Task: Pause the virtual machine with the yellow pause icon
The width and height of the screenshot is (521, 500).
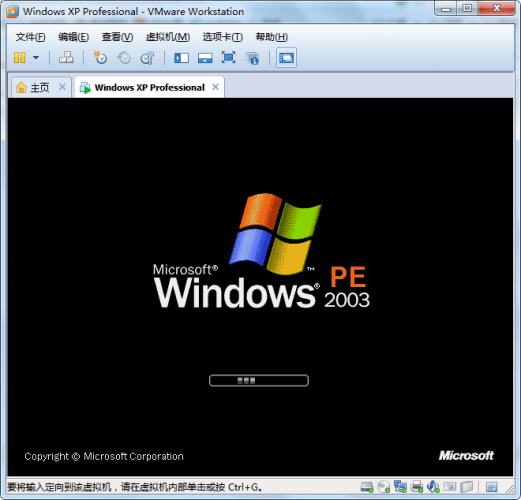Action: (x=20, y=58)
